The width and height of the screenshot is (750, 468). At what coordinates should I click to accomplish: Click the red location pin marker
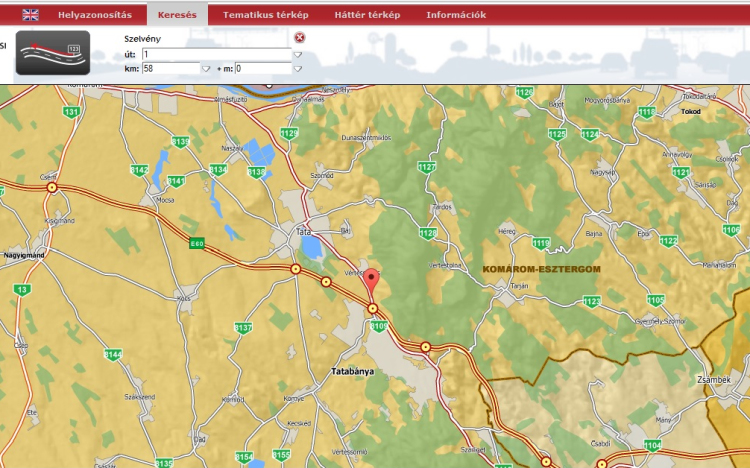[x=372, y=279]
